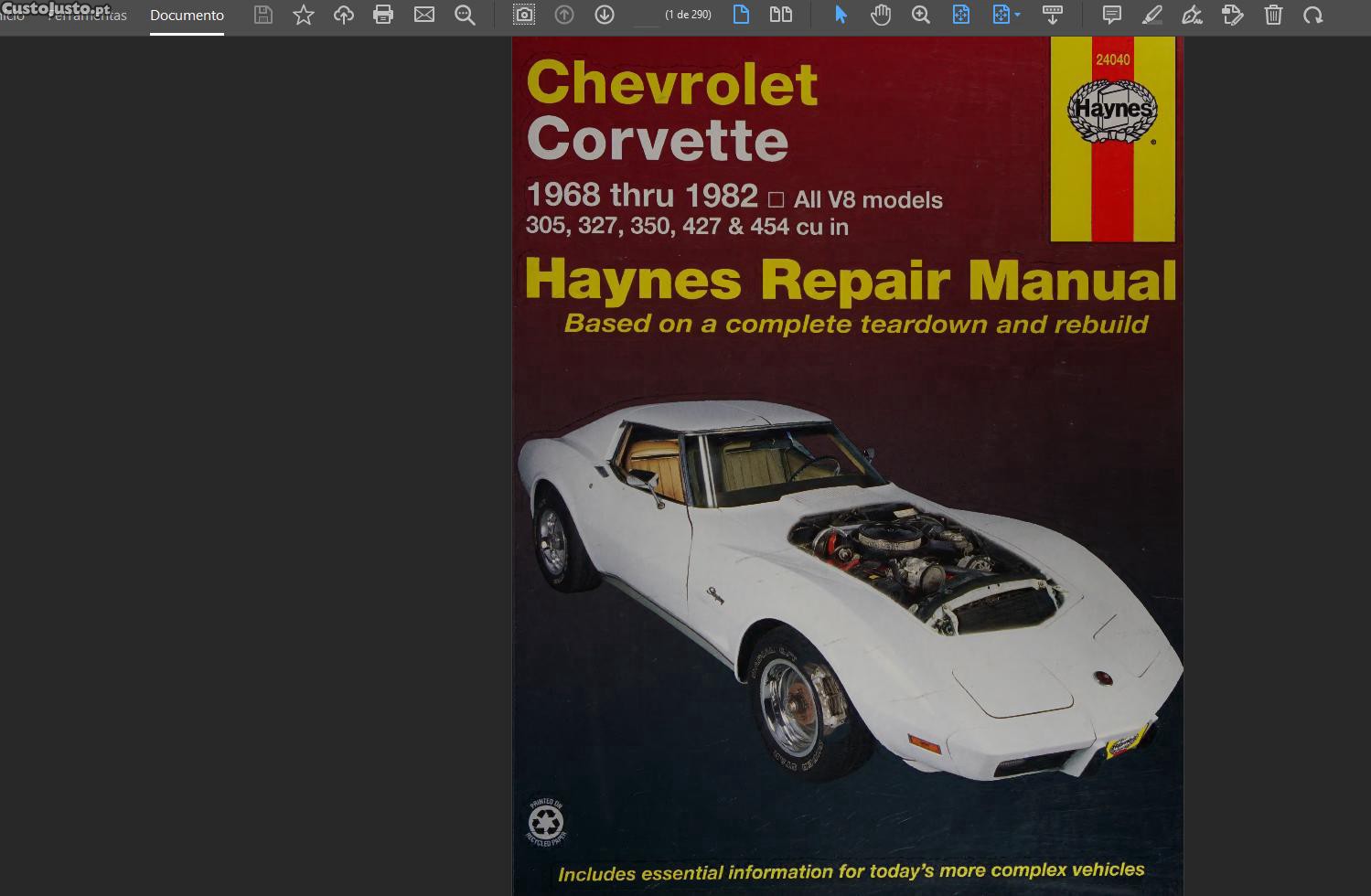Choose the arrow selection tool
The image size is (1371, 896).
pos(841,15)
